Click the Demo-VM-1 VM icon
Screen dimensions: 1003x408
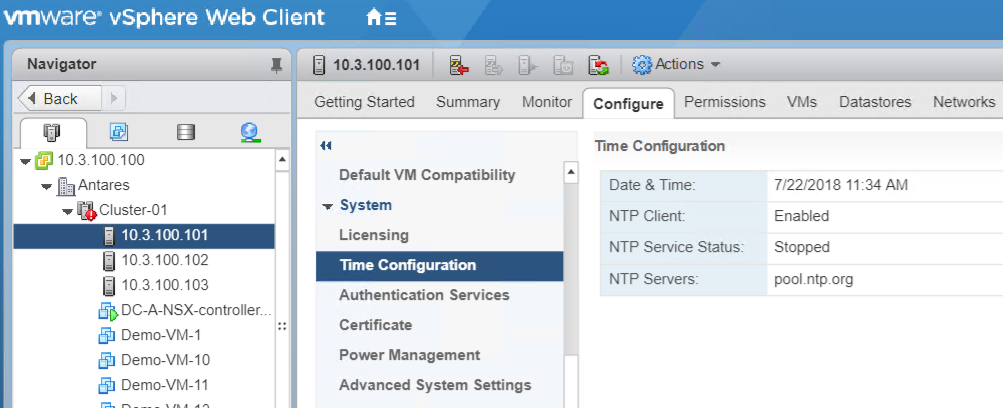106,336
